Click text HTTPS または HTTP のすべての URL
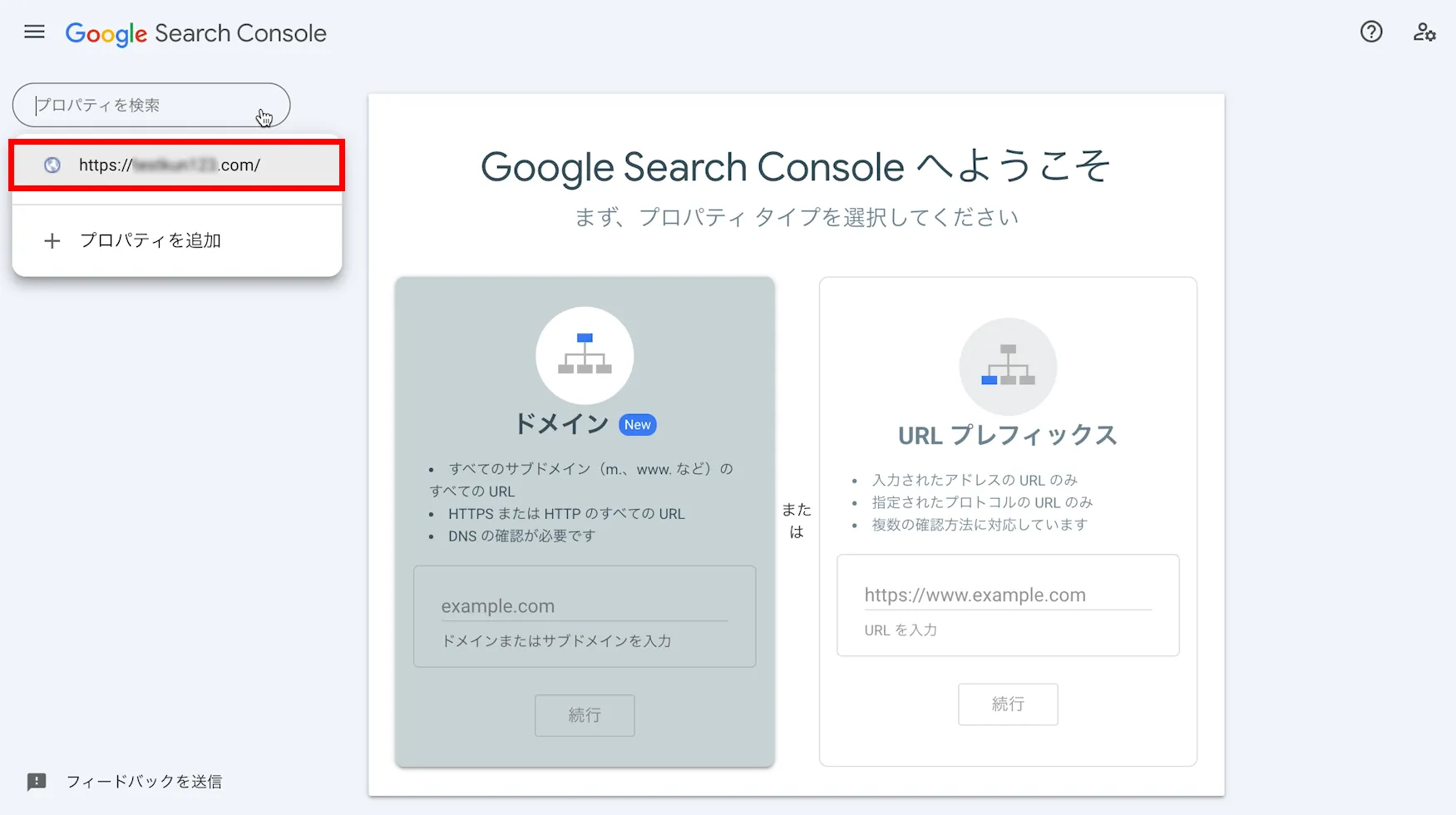 (566, 514)
